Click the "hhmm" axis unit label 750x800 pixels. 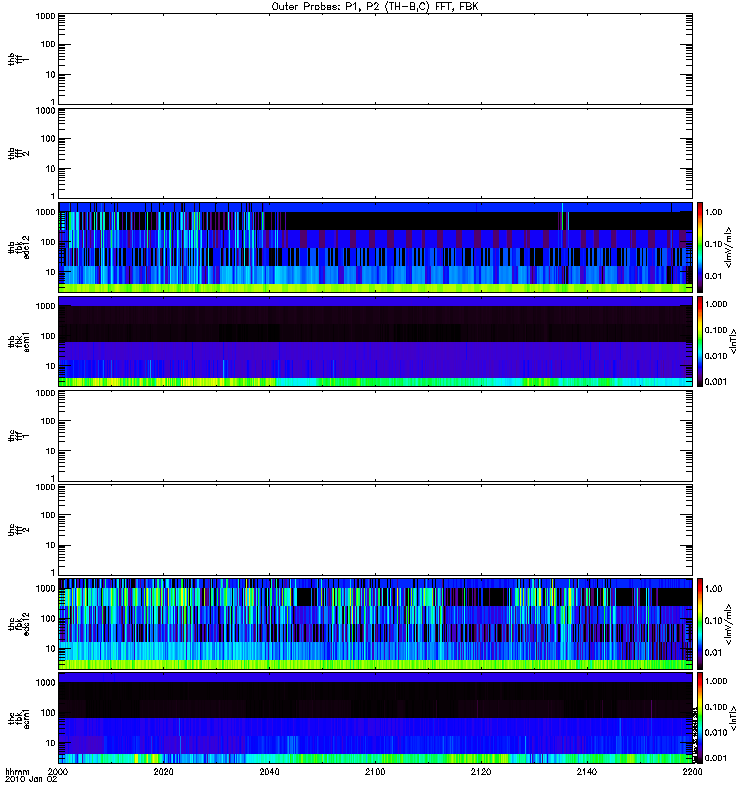point(17,772)
